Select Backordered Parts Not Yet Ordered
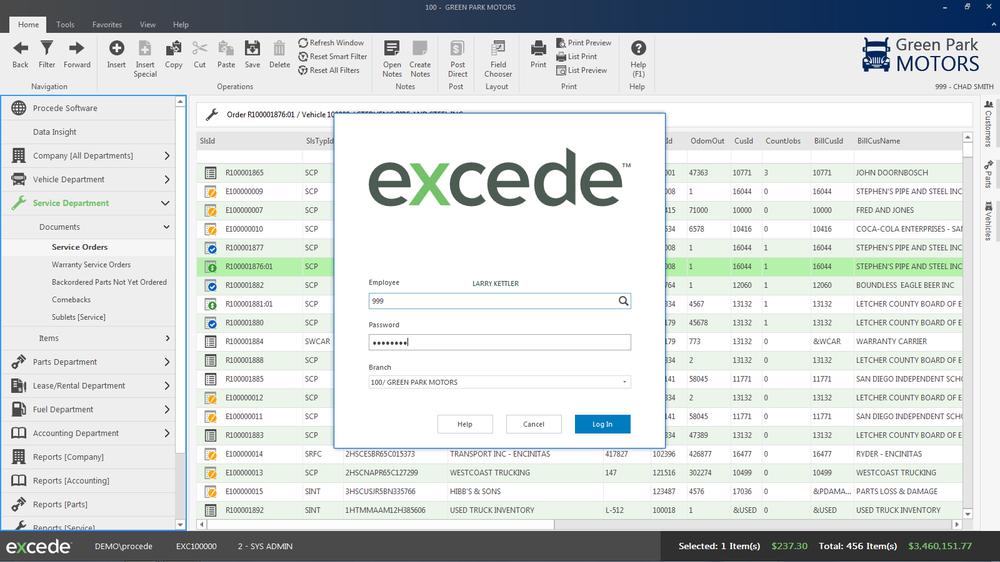The image size is (1000, 562). [109, 282]
